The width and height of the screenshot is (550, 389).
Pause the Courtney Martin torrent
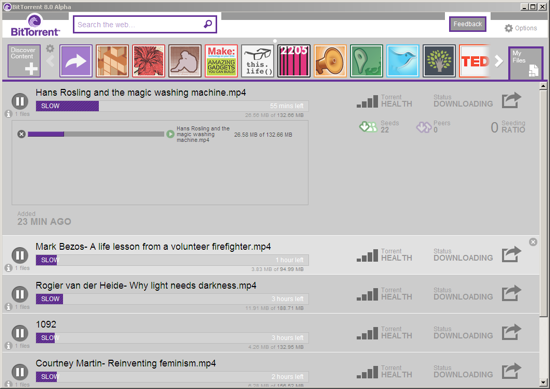click(x=20, y=372)
